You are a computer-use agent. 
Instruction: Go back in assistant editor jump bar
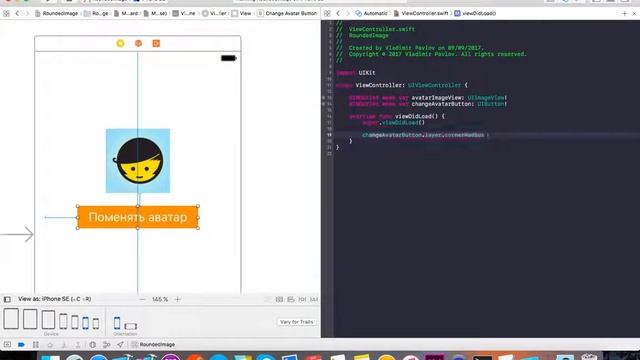tap(338, 13)
